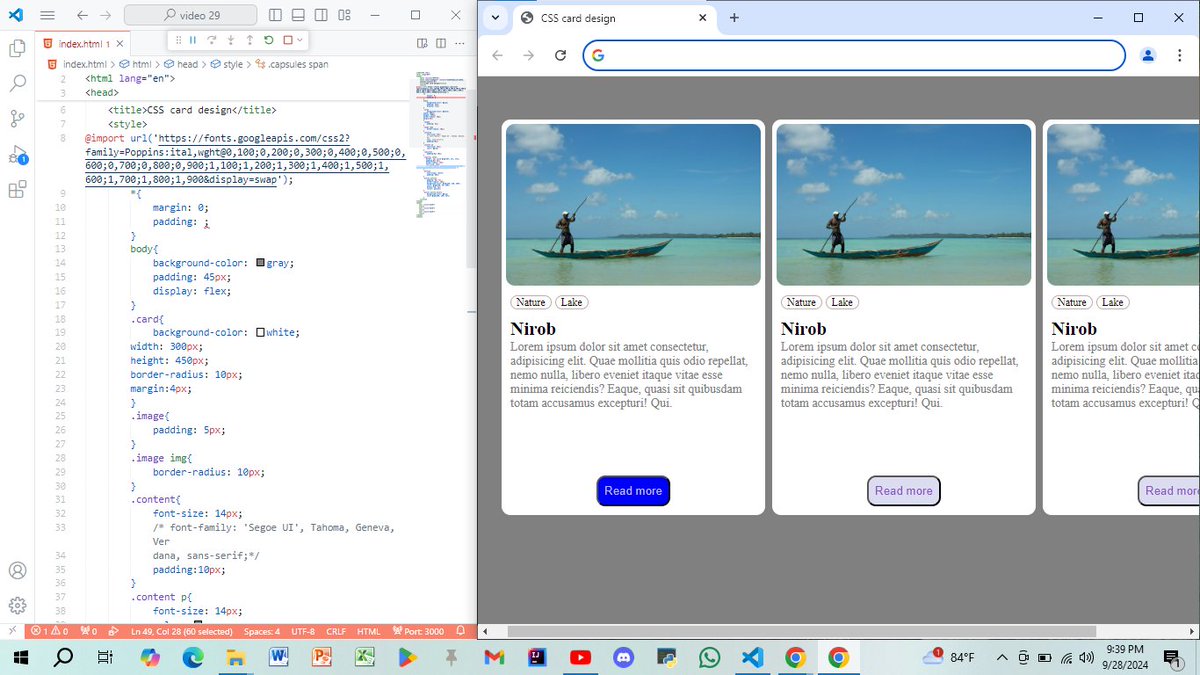This screenshot has height=675, width=1200.
Task: Expand the style breadcrumb item
Action: [227, 64]
